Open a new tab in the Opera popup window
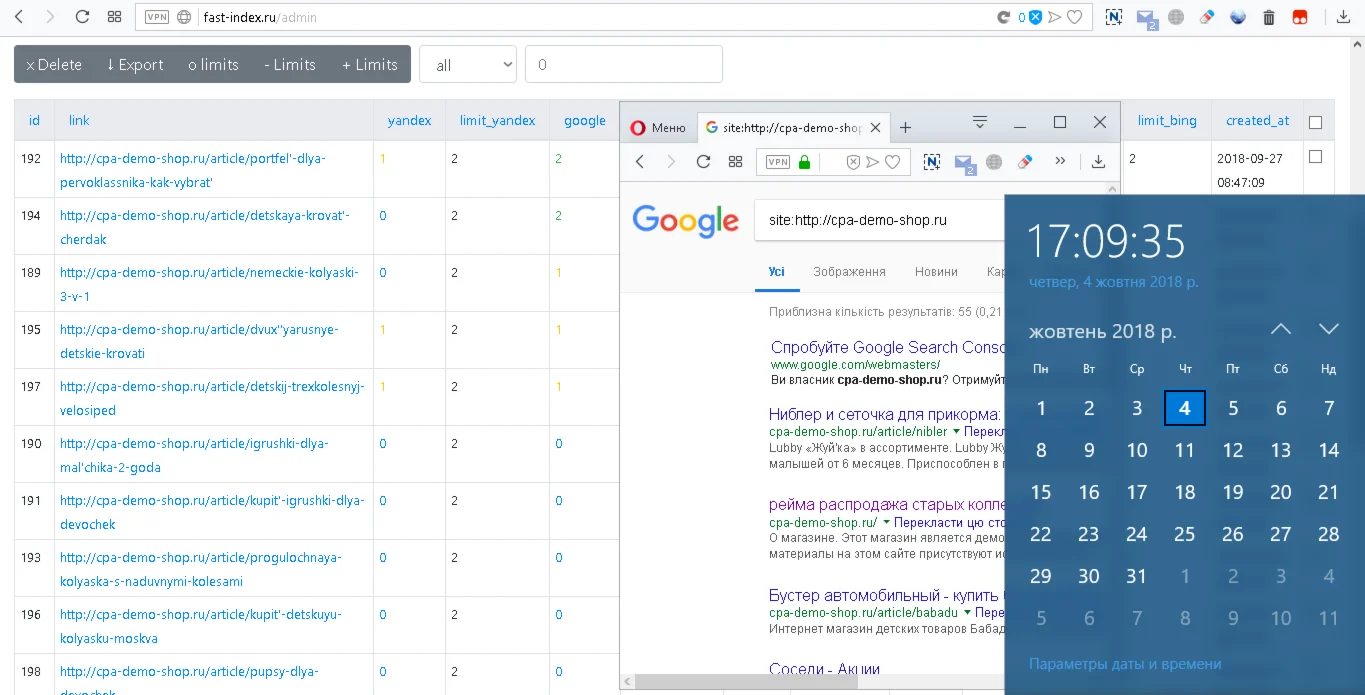The width and height of the screenshot is (1365, 695). click(905, 127)
